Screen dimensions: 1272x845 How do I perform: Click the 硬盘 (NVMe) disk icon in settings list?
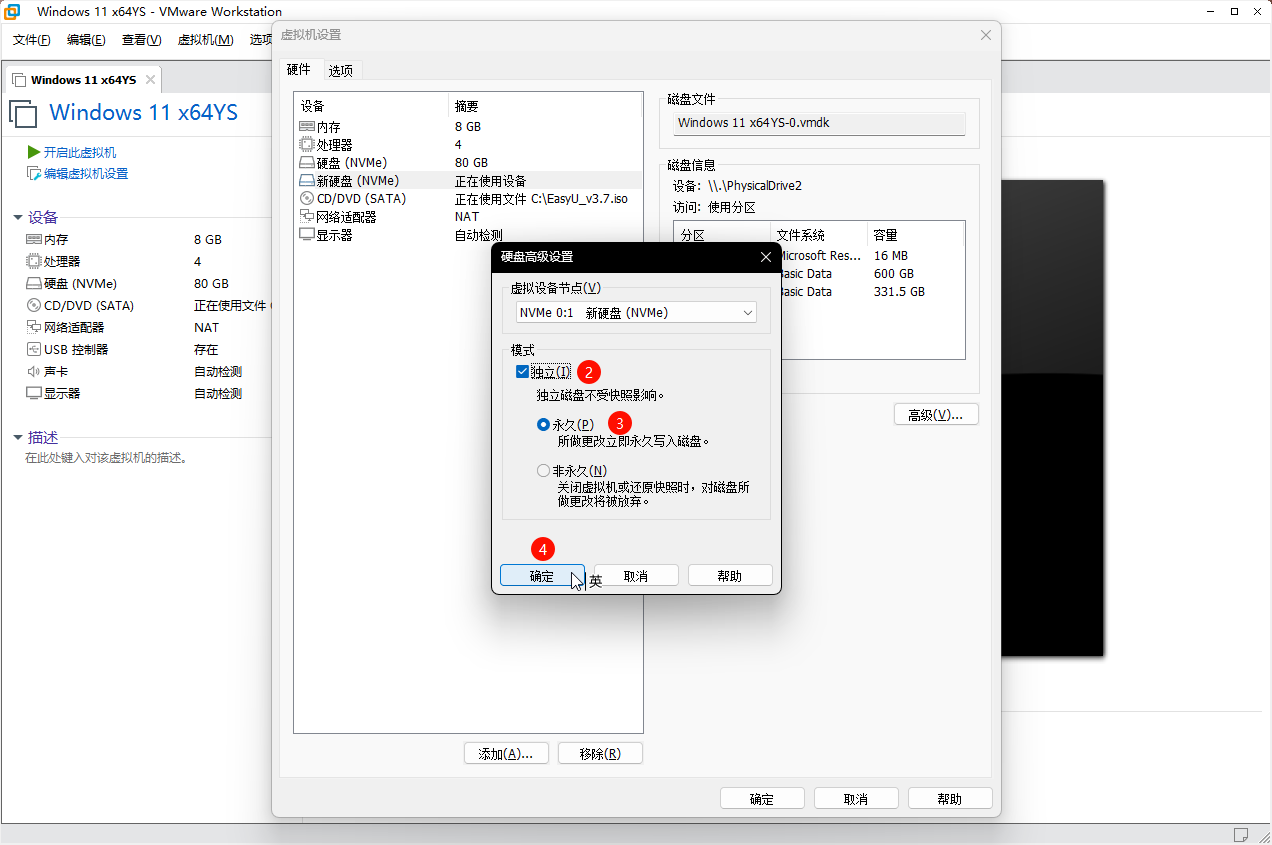click(307, 163)
